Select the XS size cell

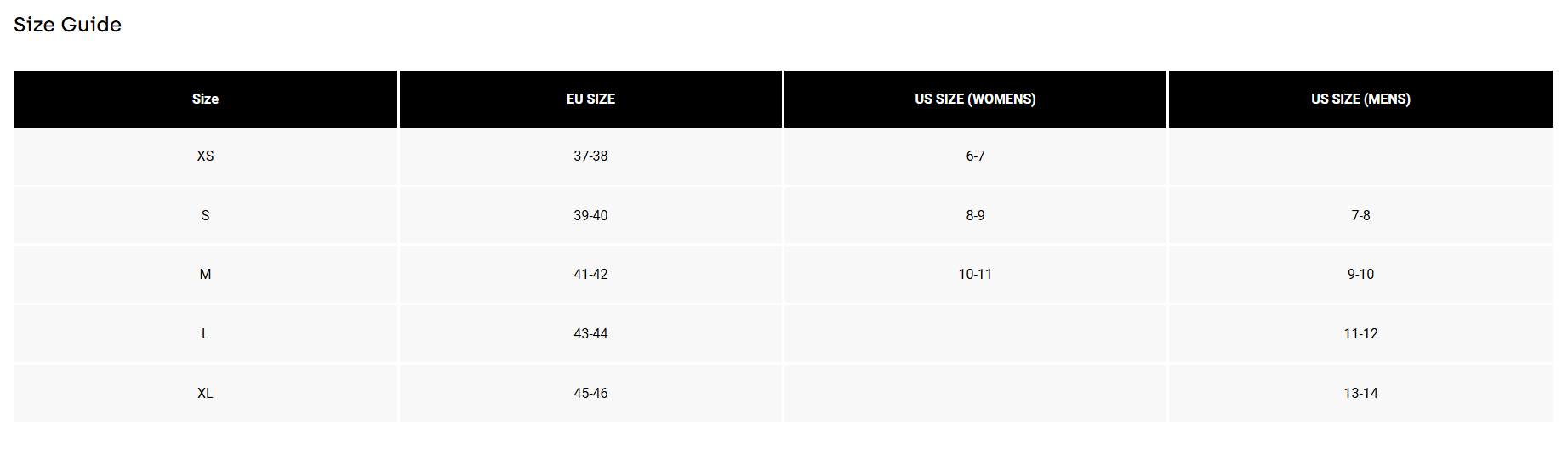click(x=205, y=156)
